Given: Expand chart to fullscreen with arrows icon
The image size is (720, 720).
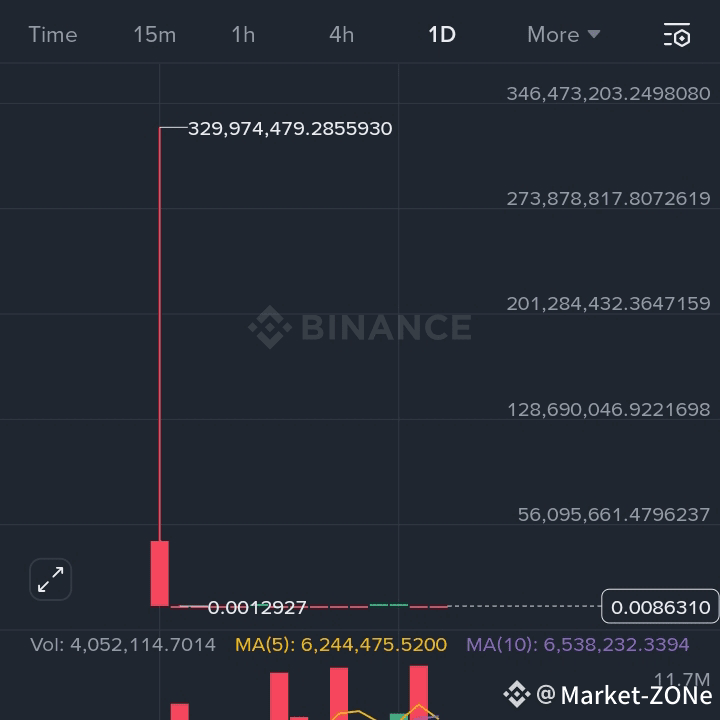Looking at the screenshot, I should tap(51, 579).
